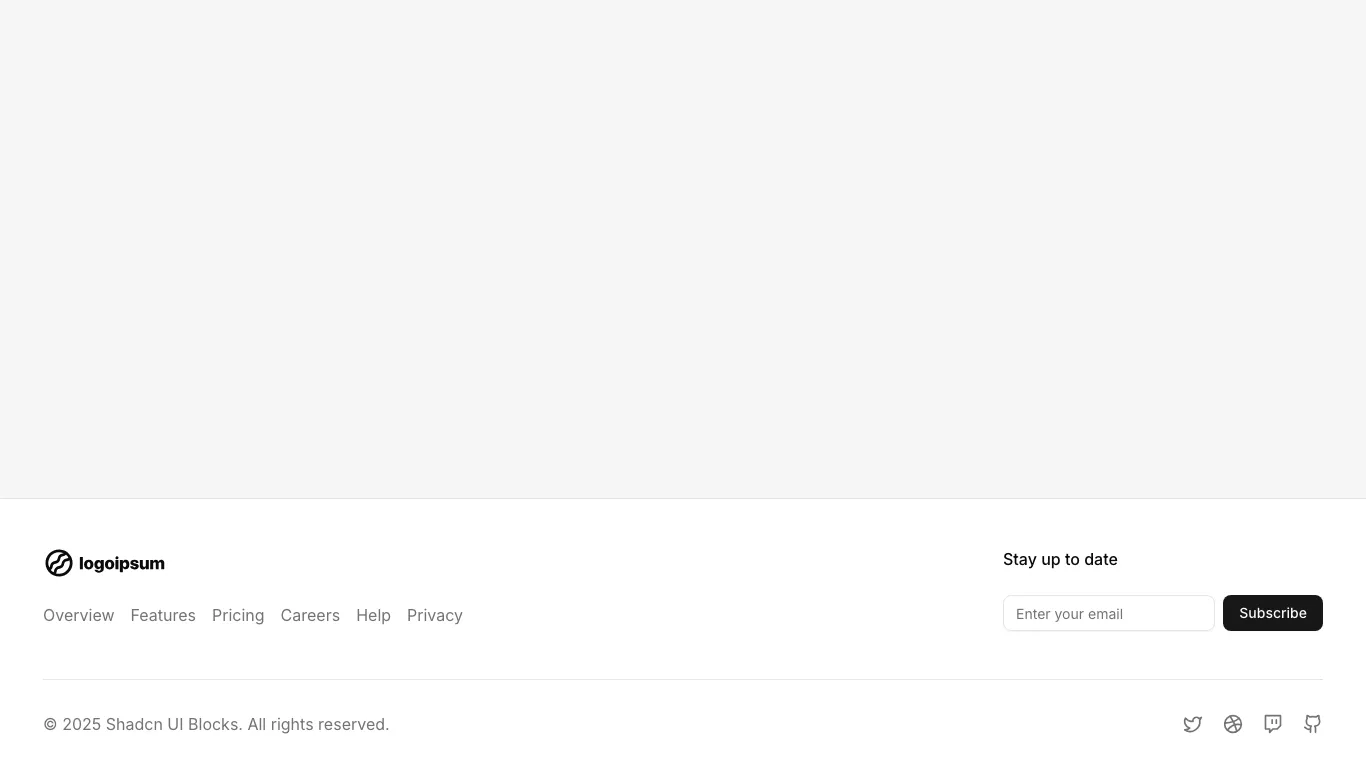Click the logoipsum wordmark text

pyautogui.click(x=122, y=564)
